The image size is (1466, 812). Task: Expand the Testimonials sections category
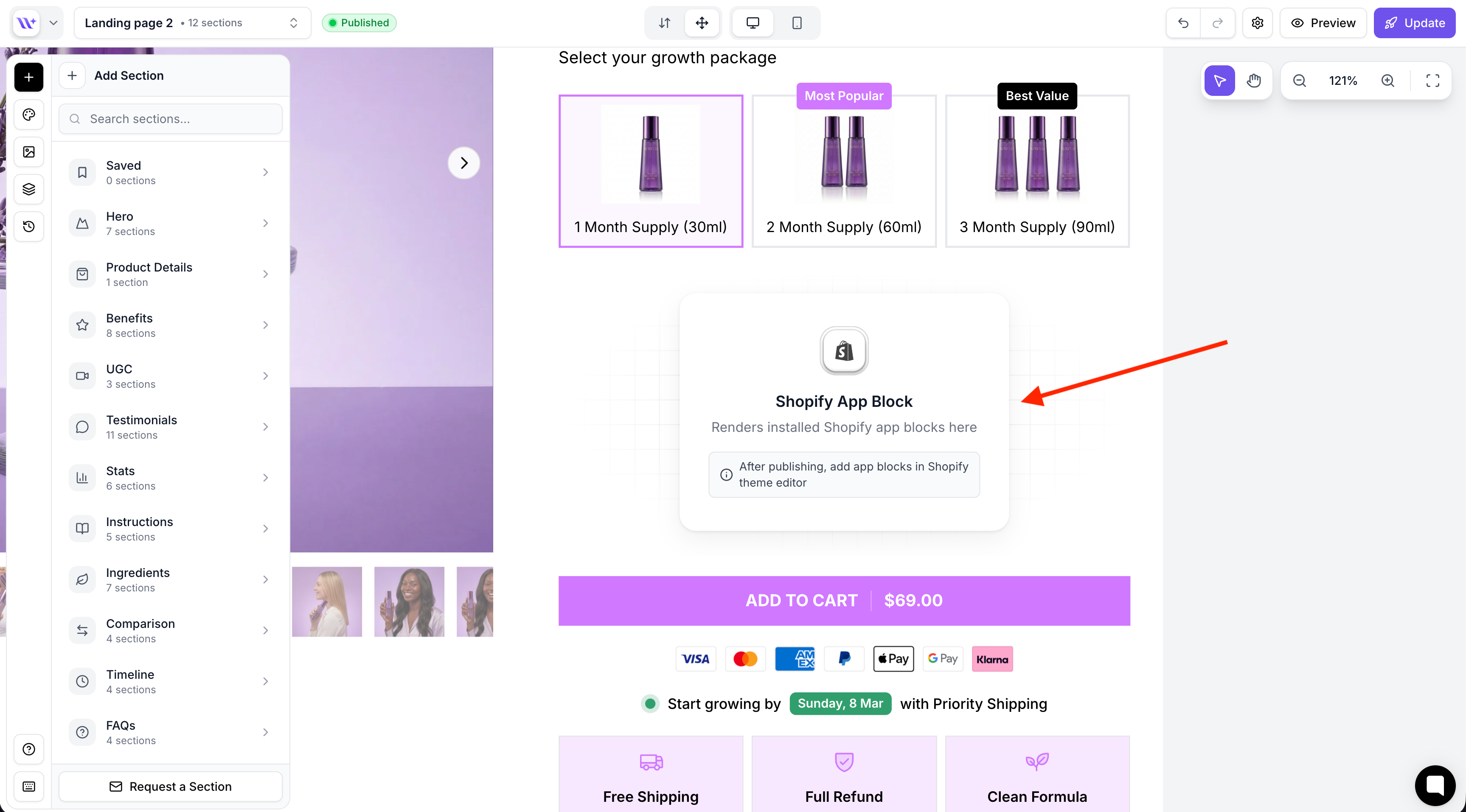tap(170, 427)
